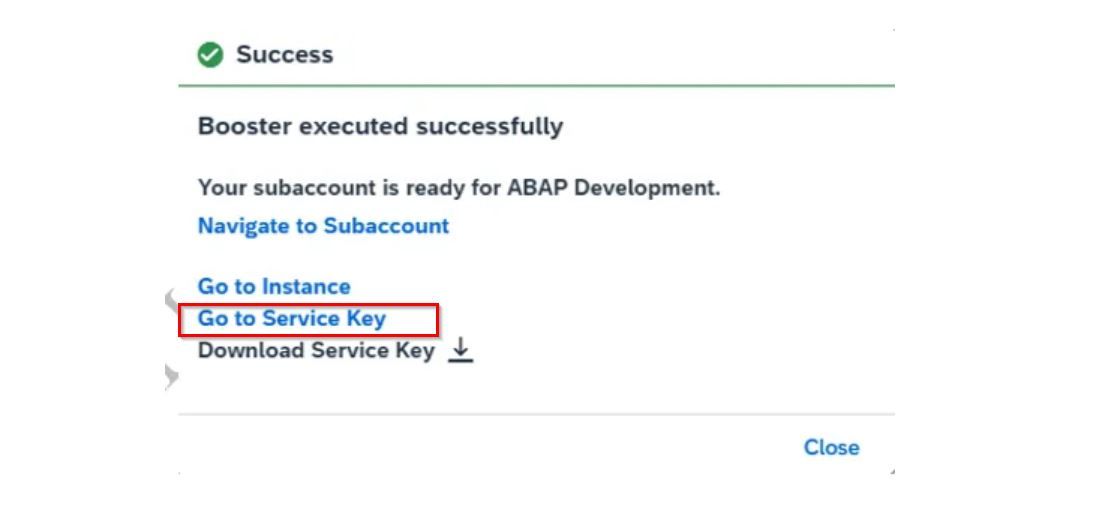Image resolution: width=1116 pixels, height=517 pixels.
Task: Open the Navigate to Subaccount link
Action: click(323, 226)
